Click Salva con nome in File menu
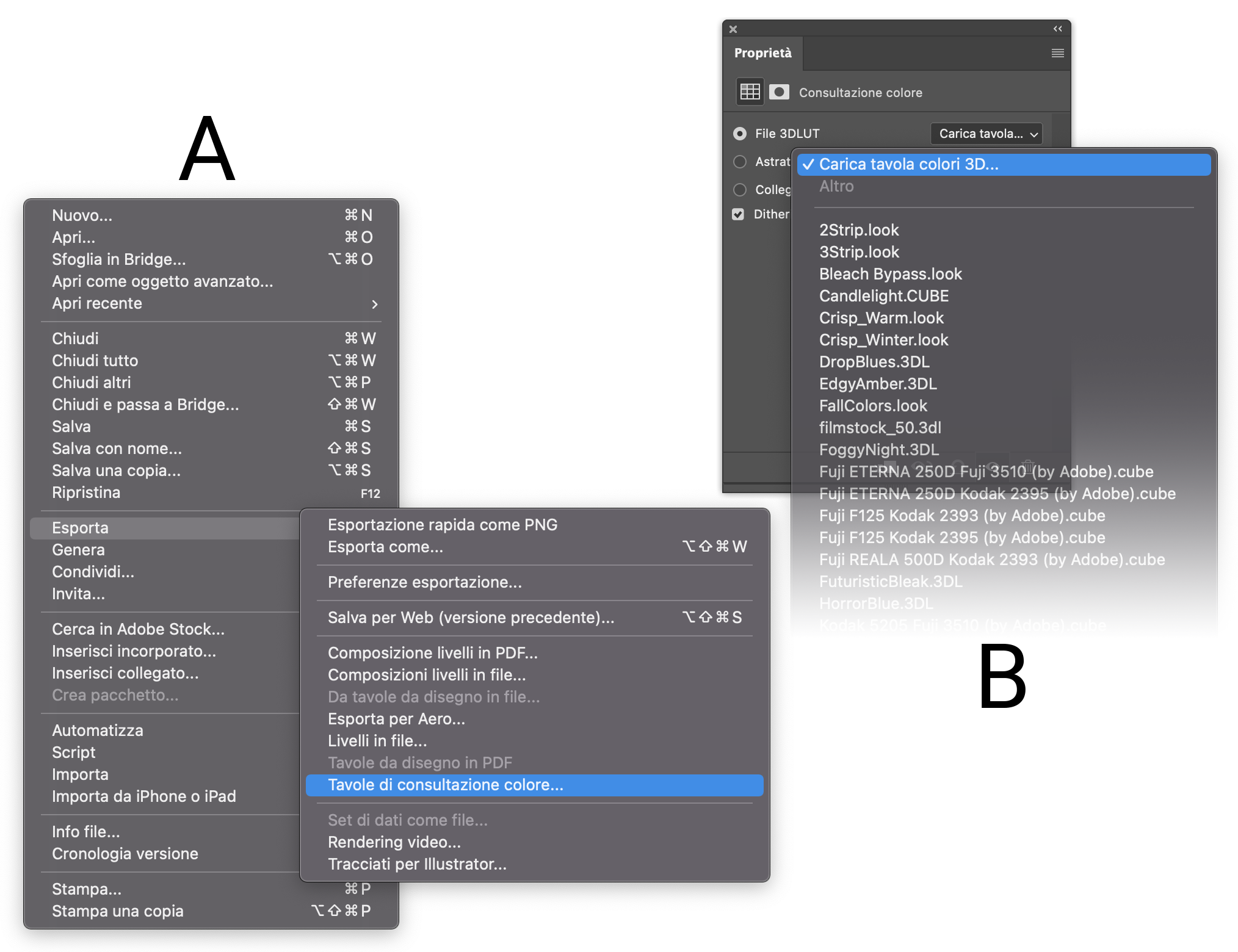Viewport: 1238px width, 952px height. (117, 449)
